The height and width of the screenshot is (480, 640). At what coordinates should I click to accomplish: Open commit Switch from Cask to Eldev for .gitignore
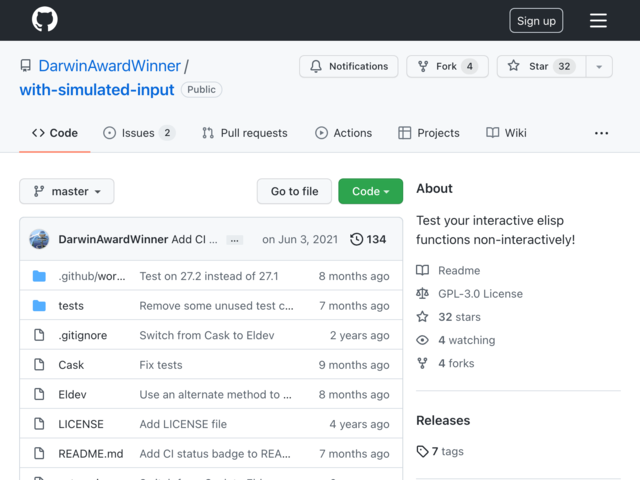tap(207, 336)
